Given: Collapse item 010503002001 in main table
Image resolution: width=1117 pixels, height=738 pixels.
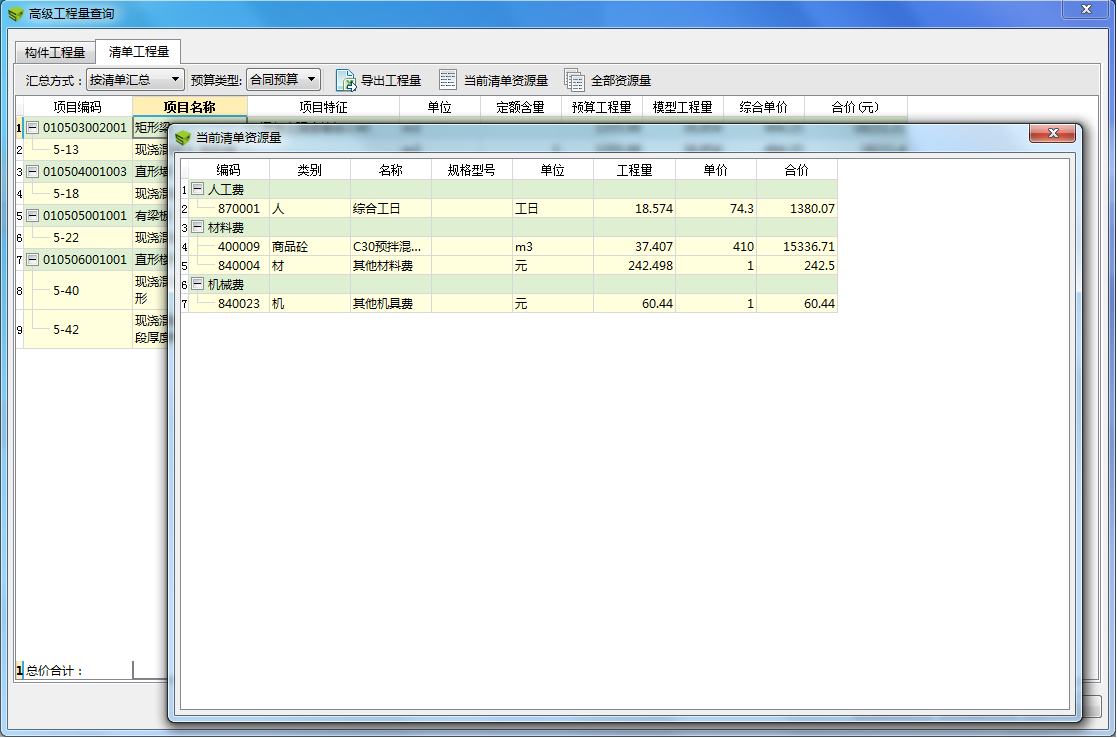Looking at the screenshot, I should (32, 128).
